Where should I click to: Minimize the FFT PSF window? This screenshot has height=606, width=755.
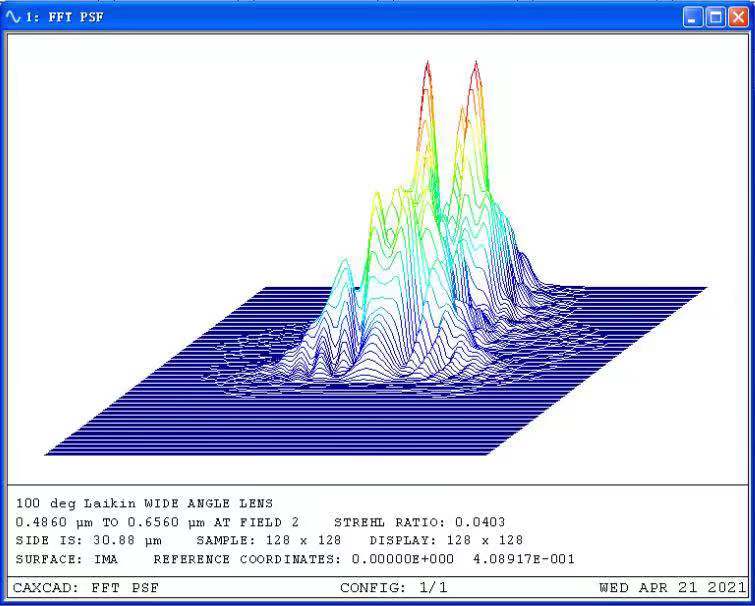693,18
